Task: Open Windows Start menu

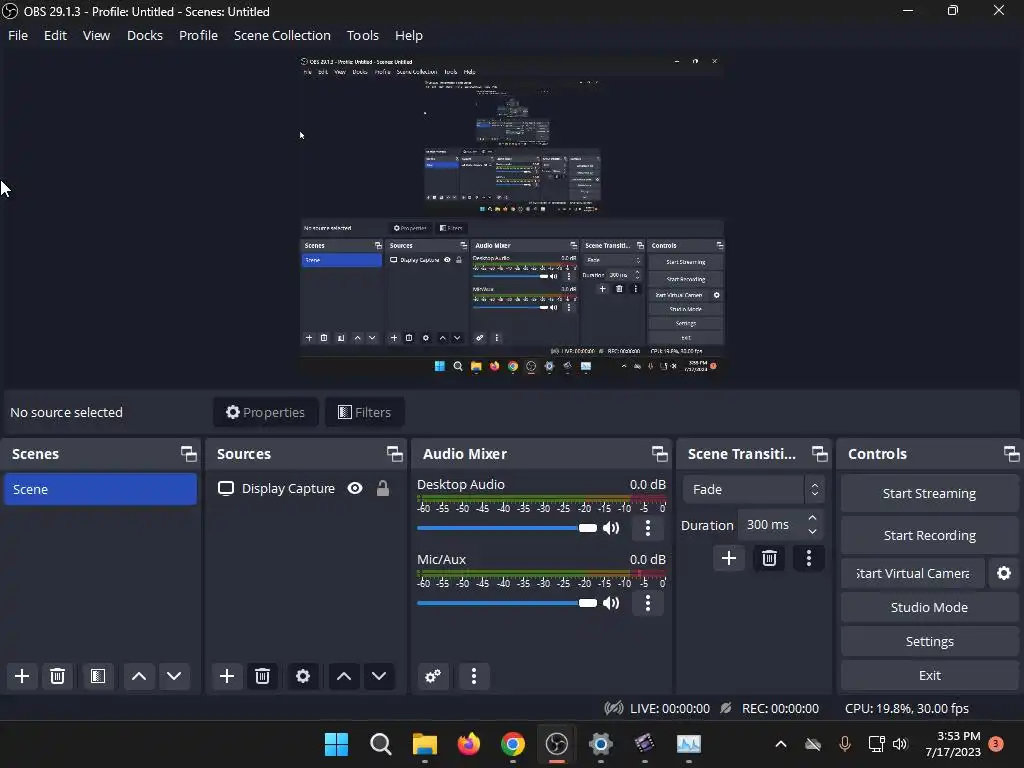Action: point(336,744)
